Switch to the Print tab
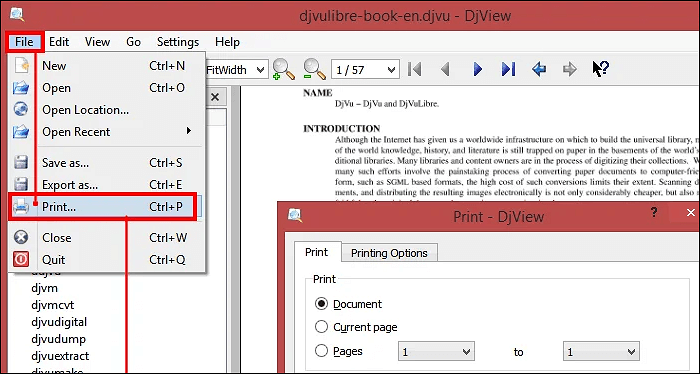Screen dimensions: 700x374 coord(317,252)
